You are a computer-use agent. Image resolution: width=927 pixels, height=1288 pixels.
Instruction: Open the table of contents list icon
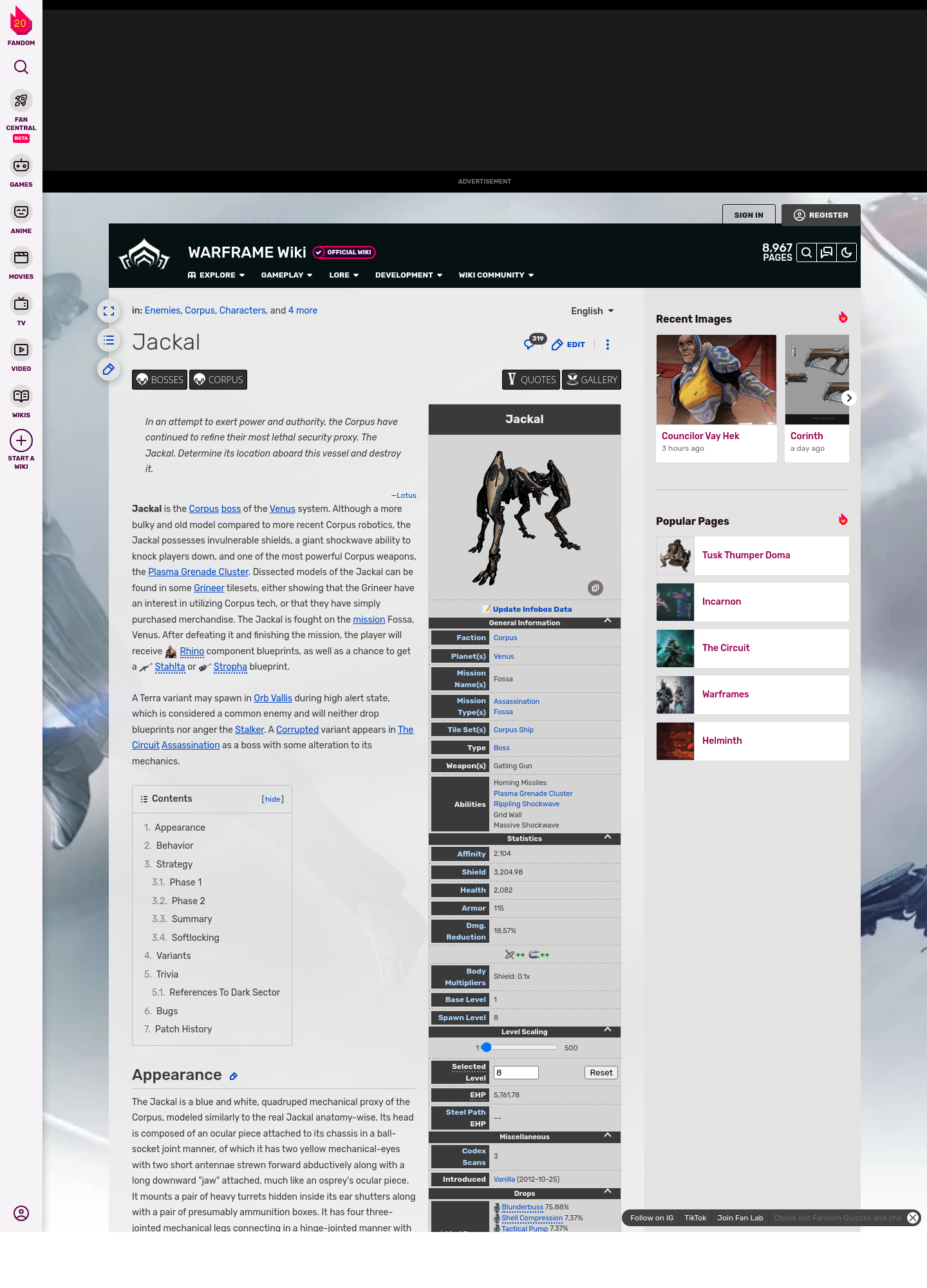(x=109, y=340)
